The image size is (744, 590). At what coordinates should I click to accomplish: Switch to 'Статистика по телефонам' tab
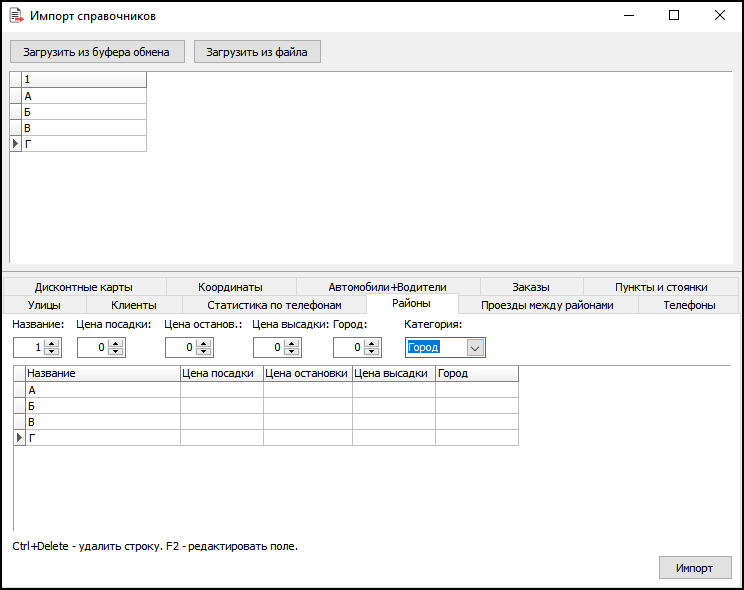pos(274,305)
